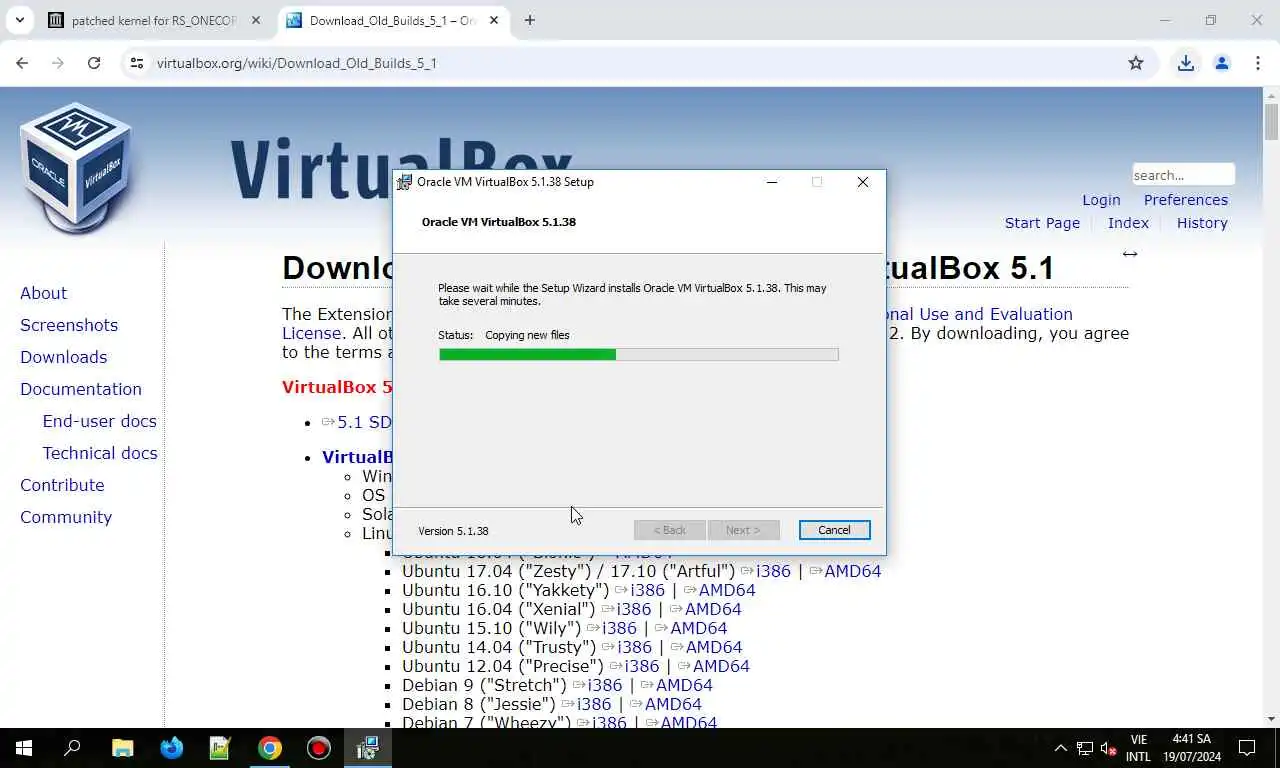Open Contribute in the sidebar
Viewport: 1280px width, 768px height.
click(x=62, y=485)
